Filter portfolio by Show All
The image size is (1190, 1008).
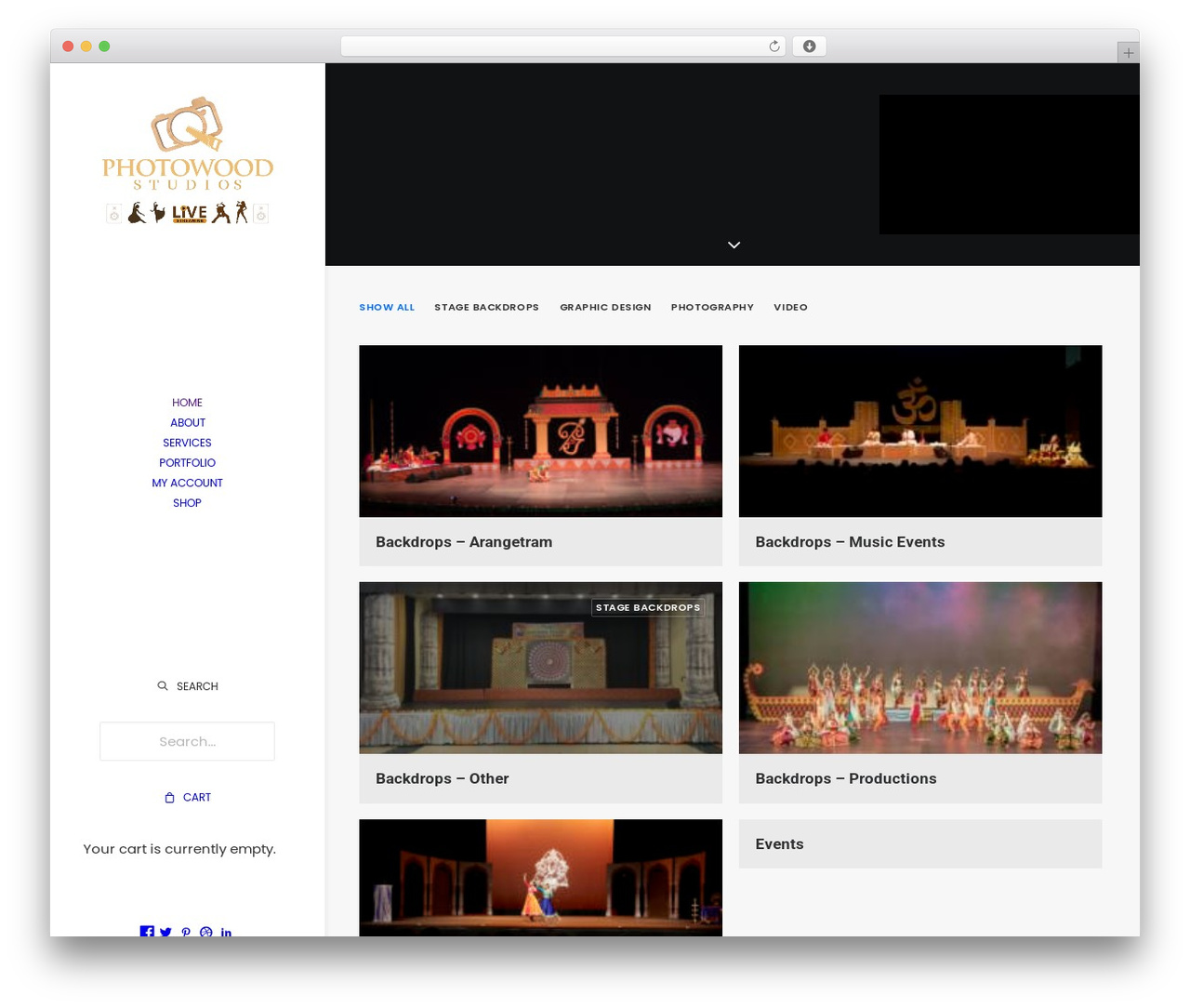pos(387,307)
